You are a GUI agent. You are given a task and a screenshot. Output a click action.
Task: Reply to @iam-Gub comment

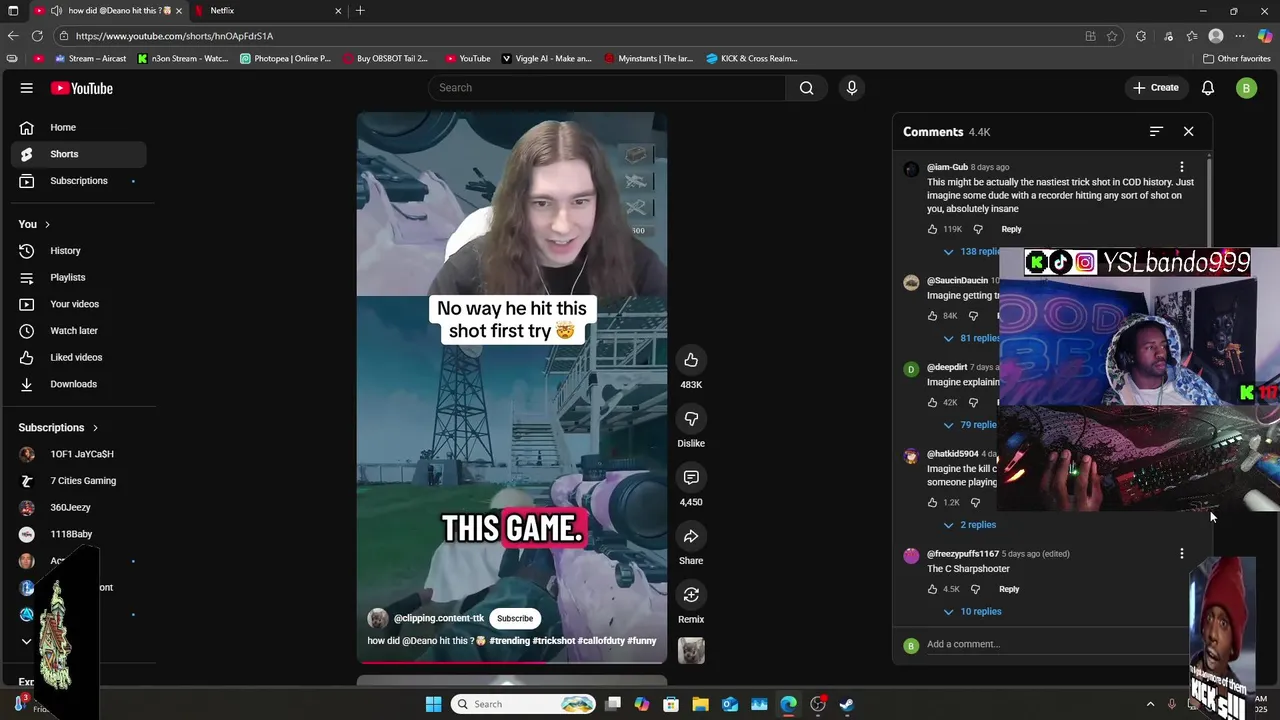tap(1011, 229)
